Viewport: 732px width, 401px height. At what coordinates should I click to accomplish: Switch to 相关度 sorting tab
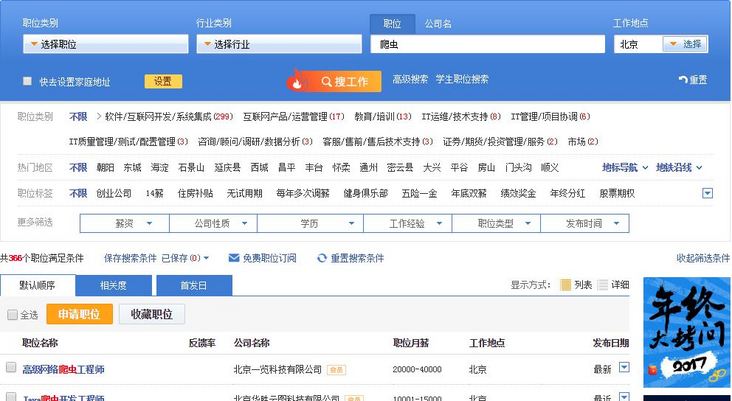[113, 285]
